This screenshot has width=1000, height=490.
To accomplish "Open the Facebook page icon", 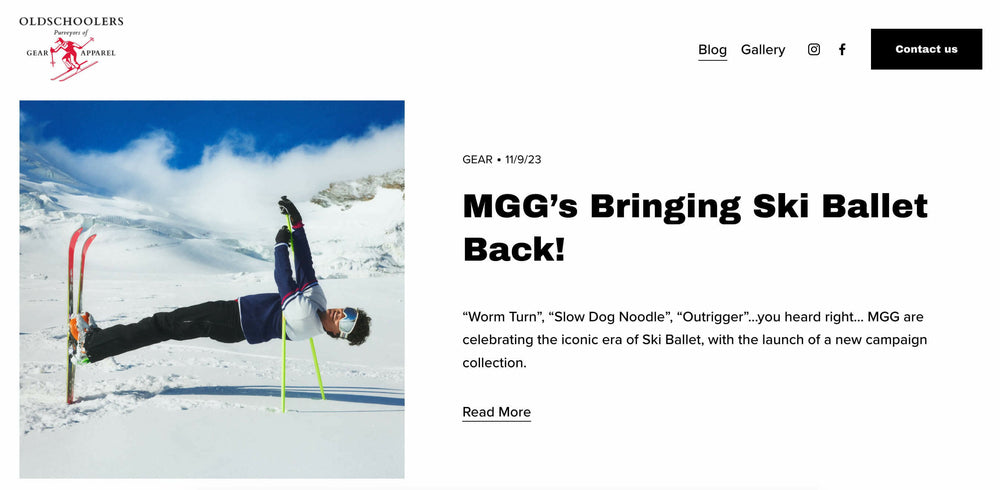I will [842, 49].
